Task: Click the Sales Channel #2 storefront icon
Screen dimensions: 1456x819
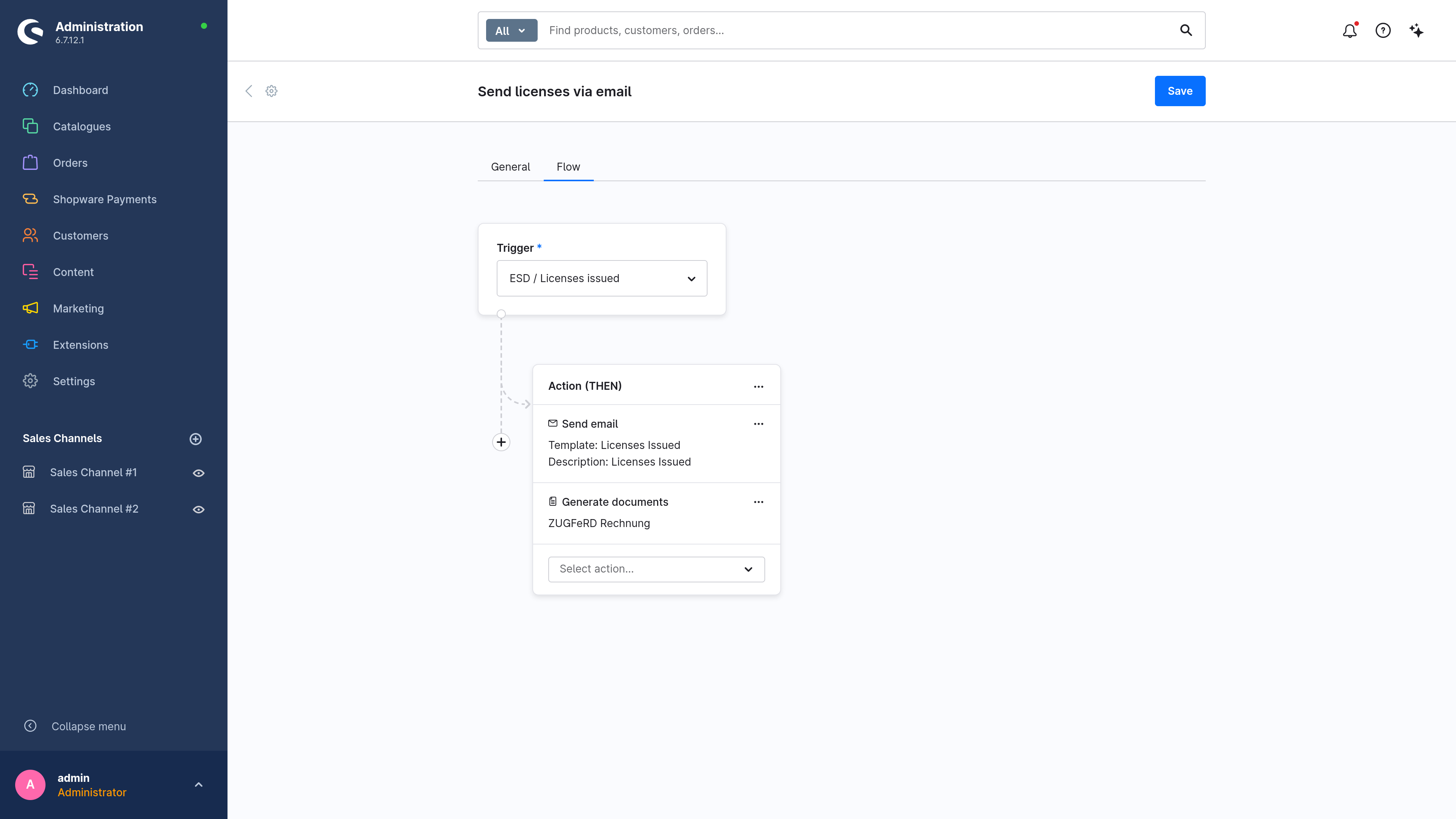Action: [x=29, y=509]
